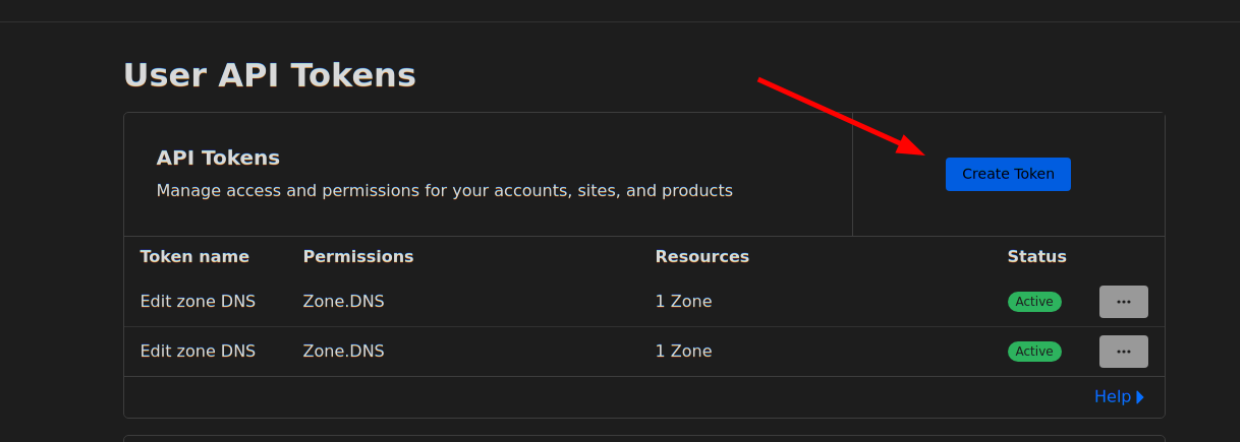This screenshot has height=442, width=1240.
Task: Click the Manage access and permissions description
Action: 444,190
